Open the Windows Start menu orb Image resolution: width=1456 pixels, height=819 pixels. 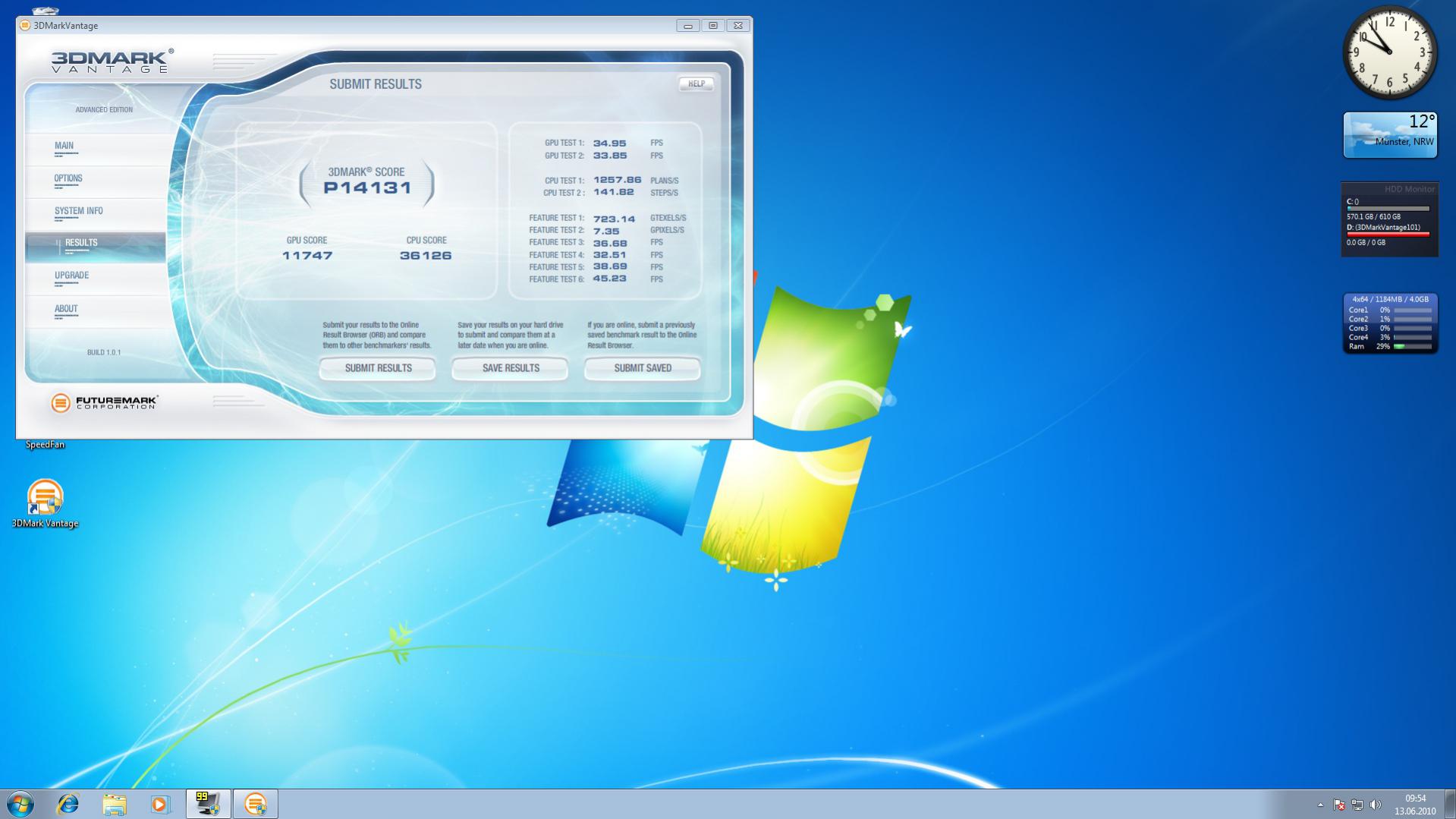pos(20,804)
